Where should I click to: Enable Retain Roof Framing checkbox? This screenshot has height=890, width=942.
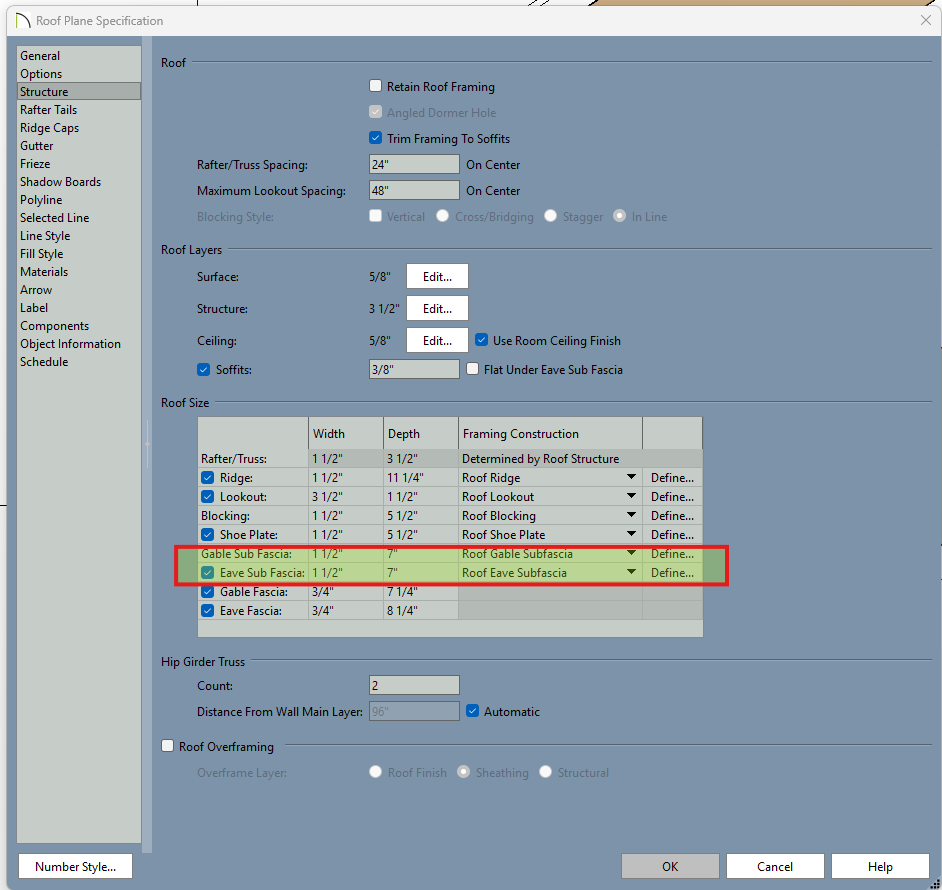point(376,87)
